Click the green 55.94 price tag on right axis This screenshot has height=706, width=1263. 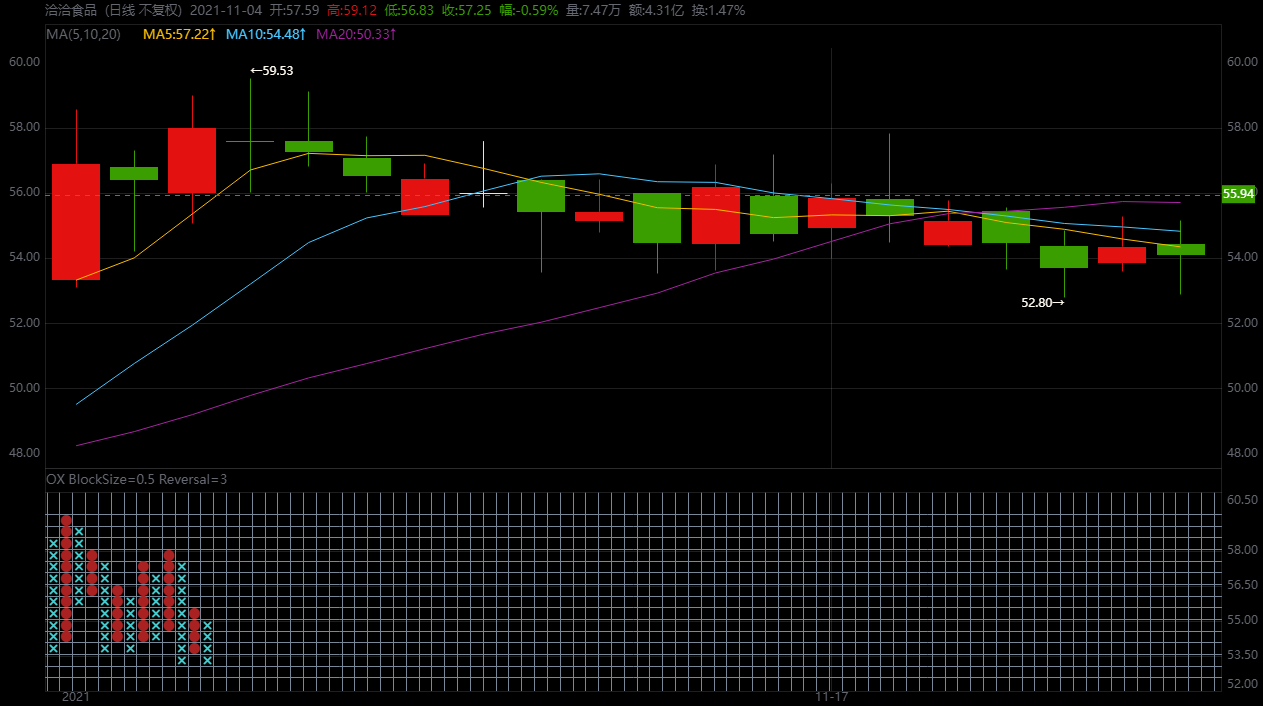click(1237, 195)
